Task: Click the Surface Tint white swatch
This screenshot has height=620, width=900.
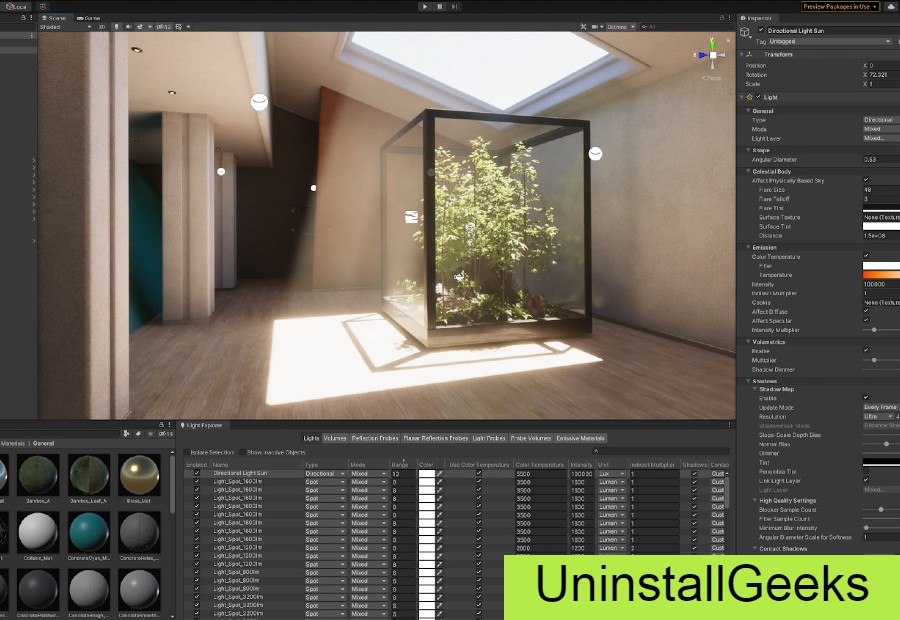Action: pos(881,226)
